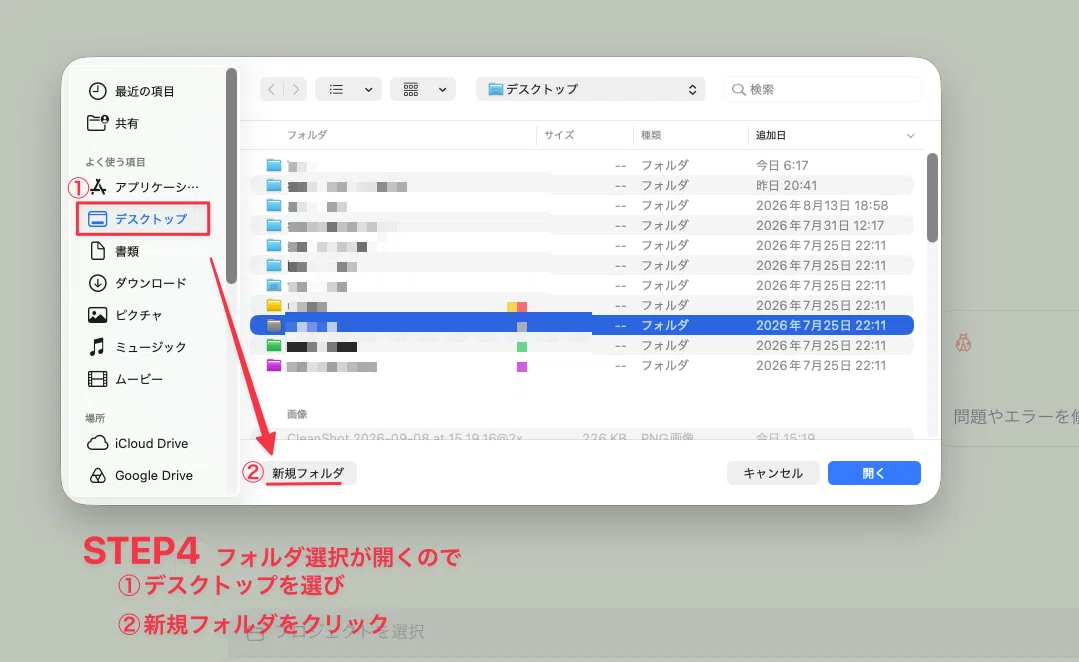Switch to list view icon
Viewport: 1079px width, 662px height.
coord(336,89)
